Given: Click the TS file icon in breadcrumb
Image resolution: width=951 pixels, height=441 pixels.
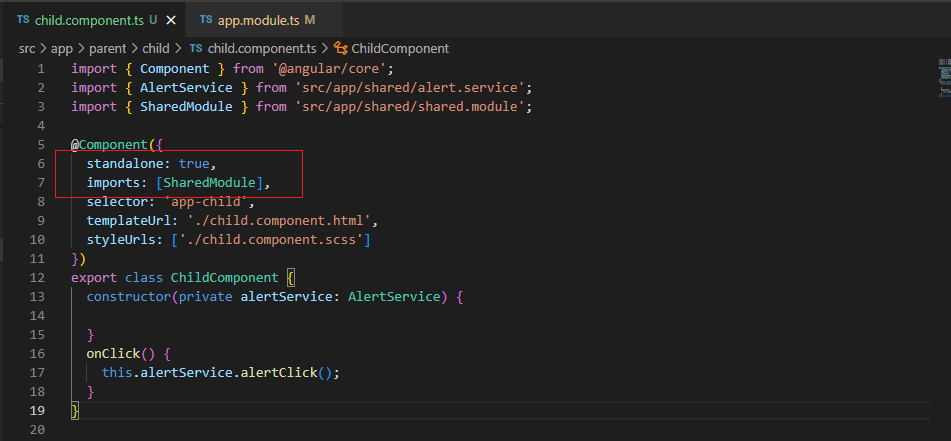Looking at the screenshot, I should click(x=195, y=49).
